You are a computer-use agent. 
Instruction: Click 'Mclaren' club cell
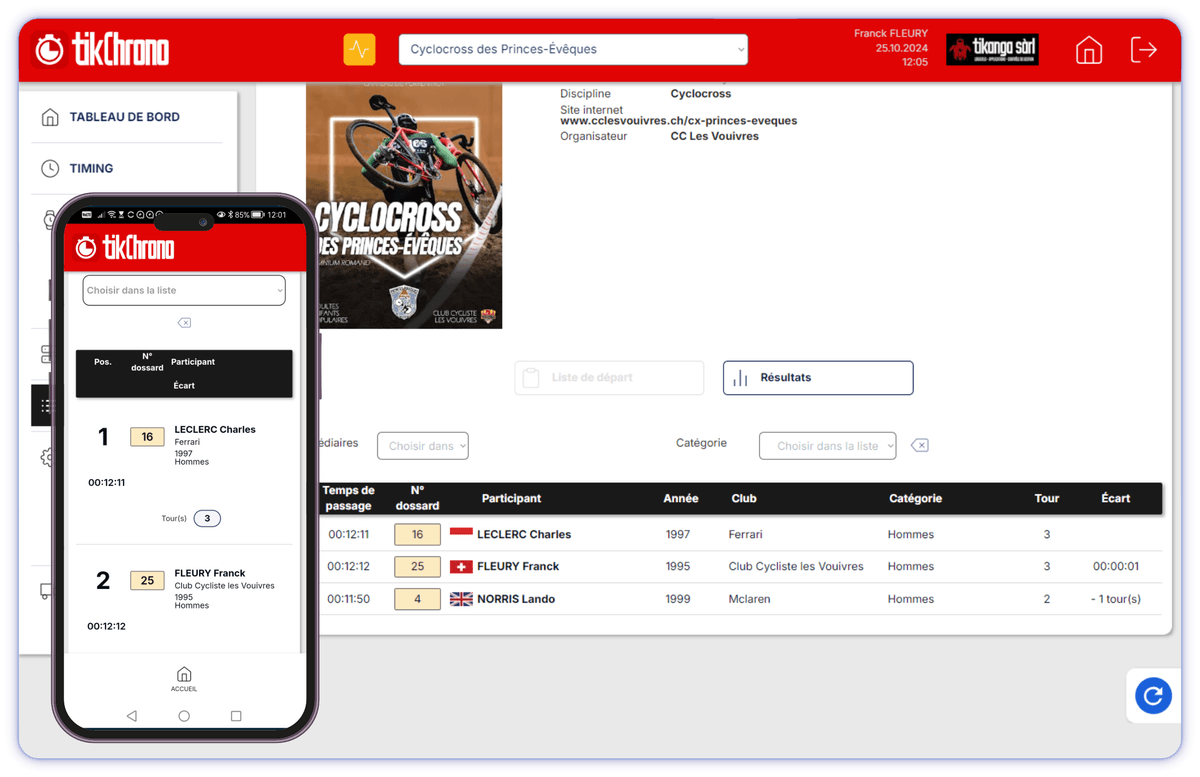click(751, 600)
